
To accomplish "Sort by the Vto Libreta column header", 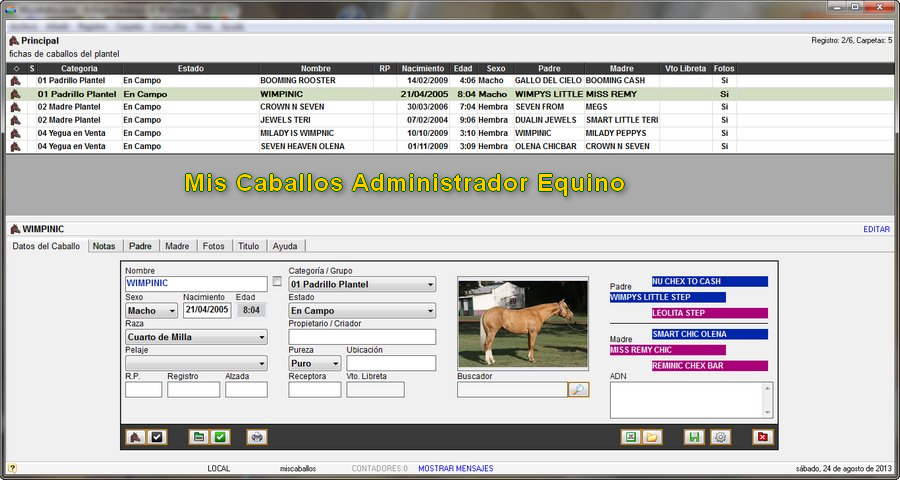I will (686, 68).
